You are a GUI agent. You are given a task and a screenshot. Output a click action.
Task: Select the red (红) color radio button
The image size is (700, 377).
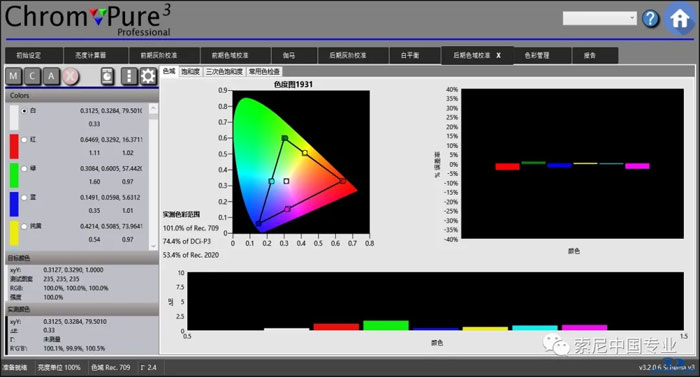coord(24,140)
